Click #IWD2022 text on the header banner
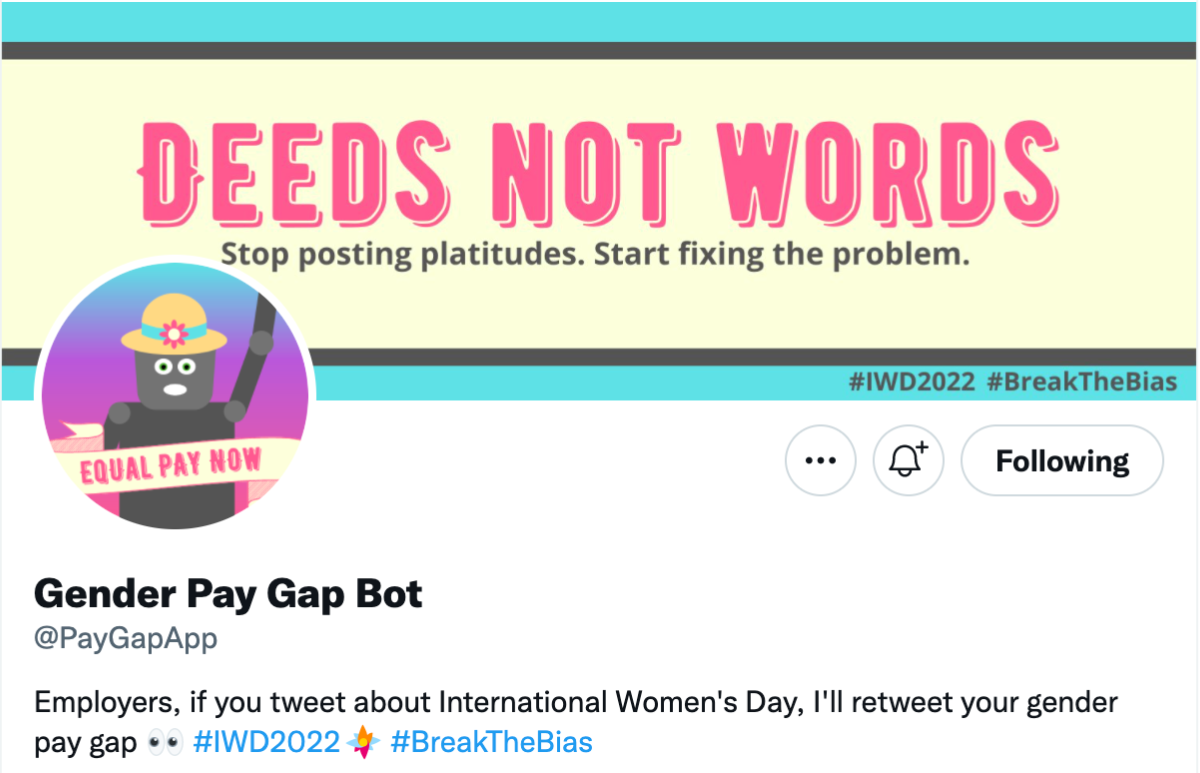 (x=911, y=382)
